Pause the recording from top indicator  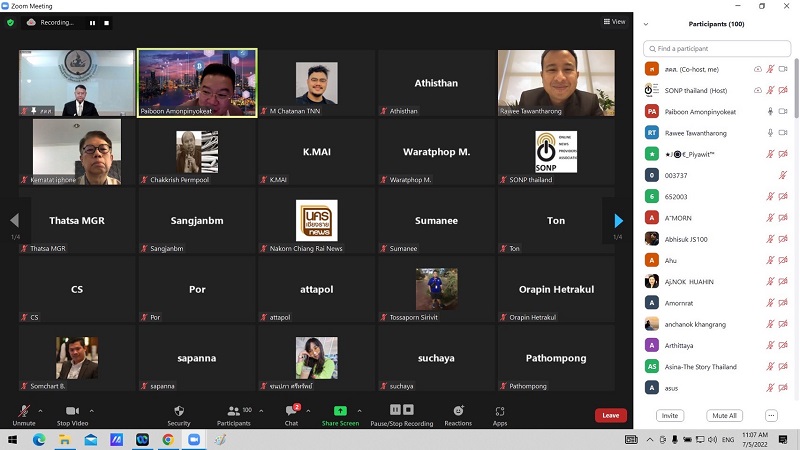[93, 22]
